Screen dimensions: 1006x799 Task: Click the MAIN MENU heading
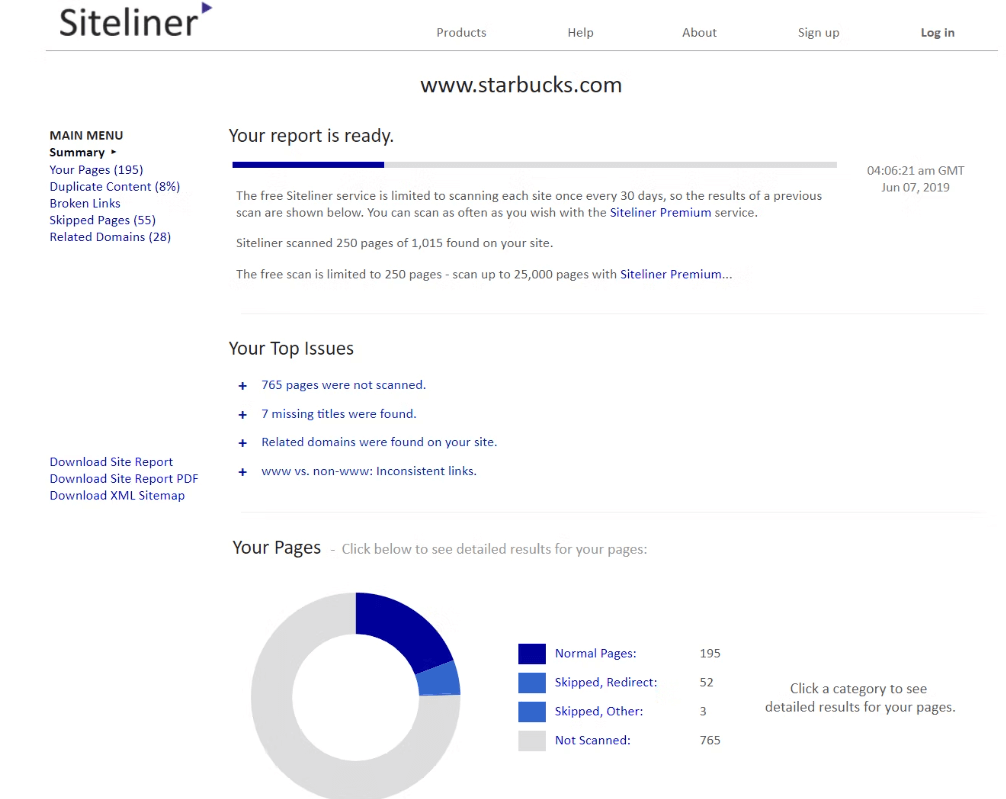pyautogui.click(x=87, y=135)
